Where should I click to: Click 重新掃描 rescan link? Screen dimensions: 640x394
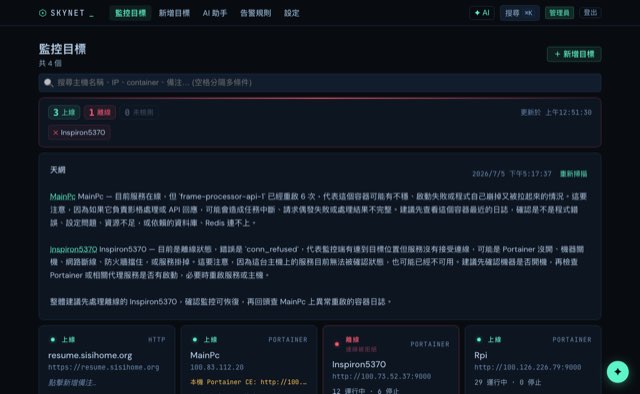573,174
